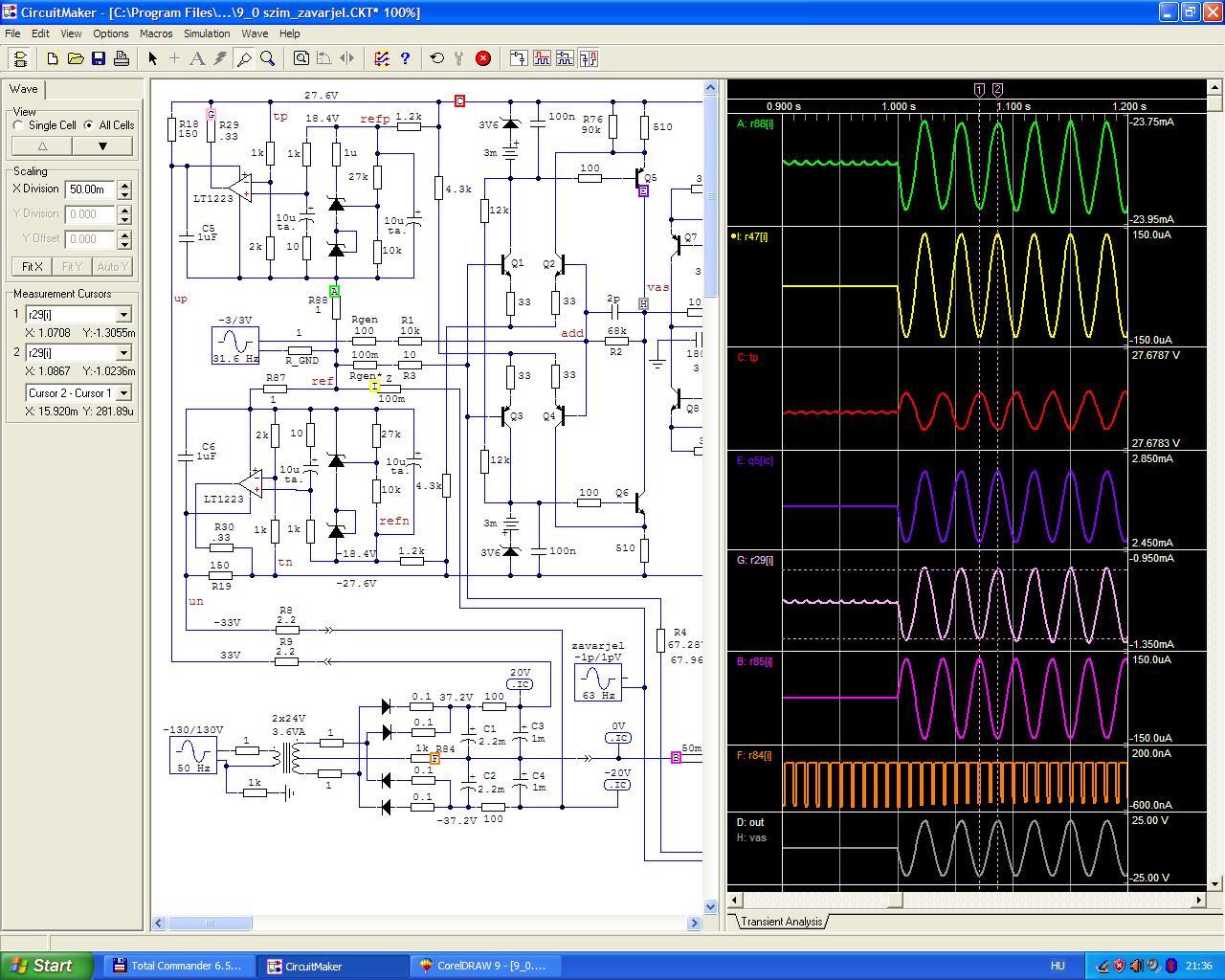This screenshot has height=980, width=1225.
Task: Click the Fit X button
Action: [32, 267]
